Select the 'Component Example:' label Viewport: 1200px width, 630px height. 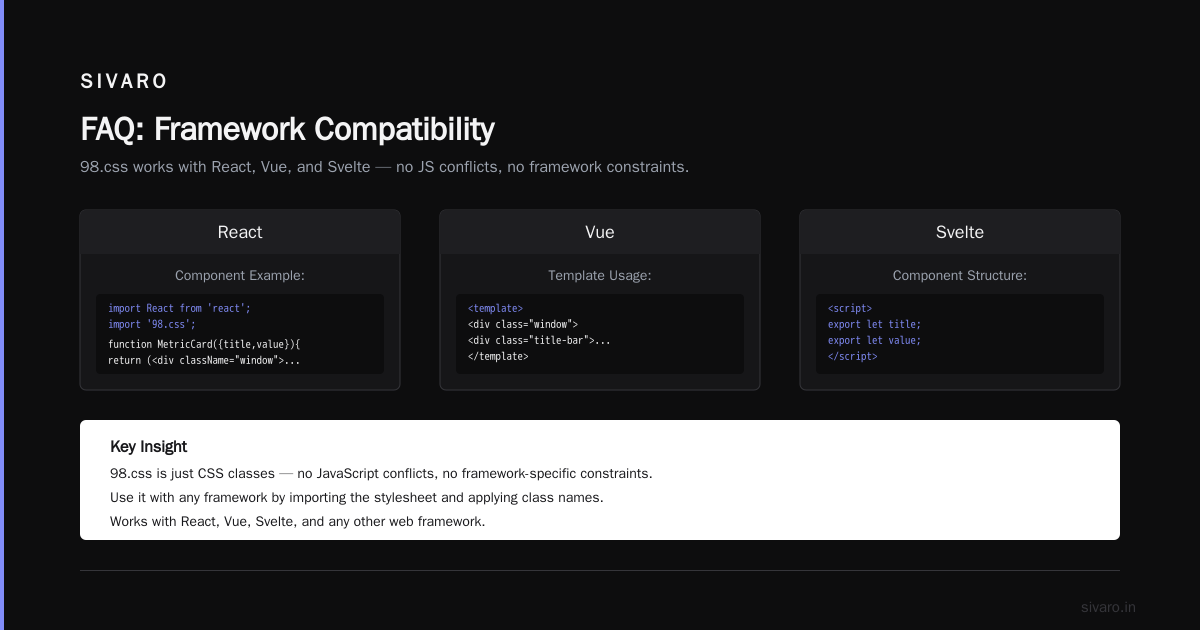coord(240,275)
